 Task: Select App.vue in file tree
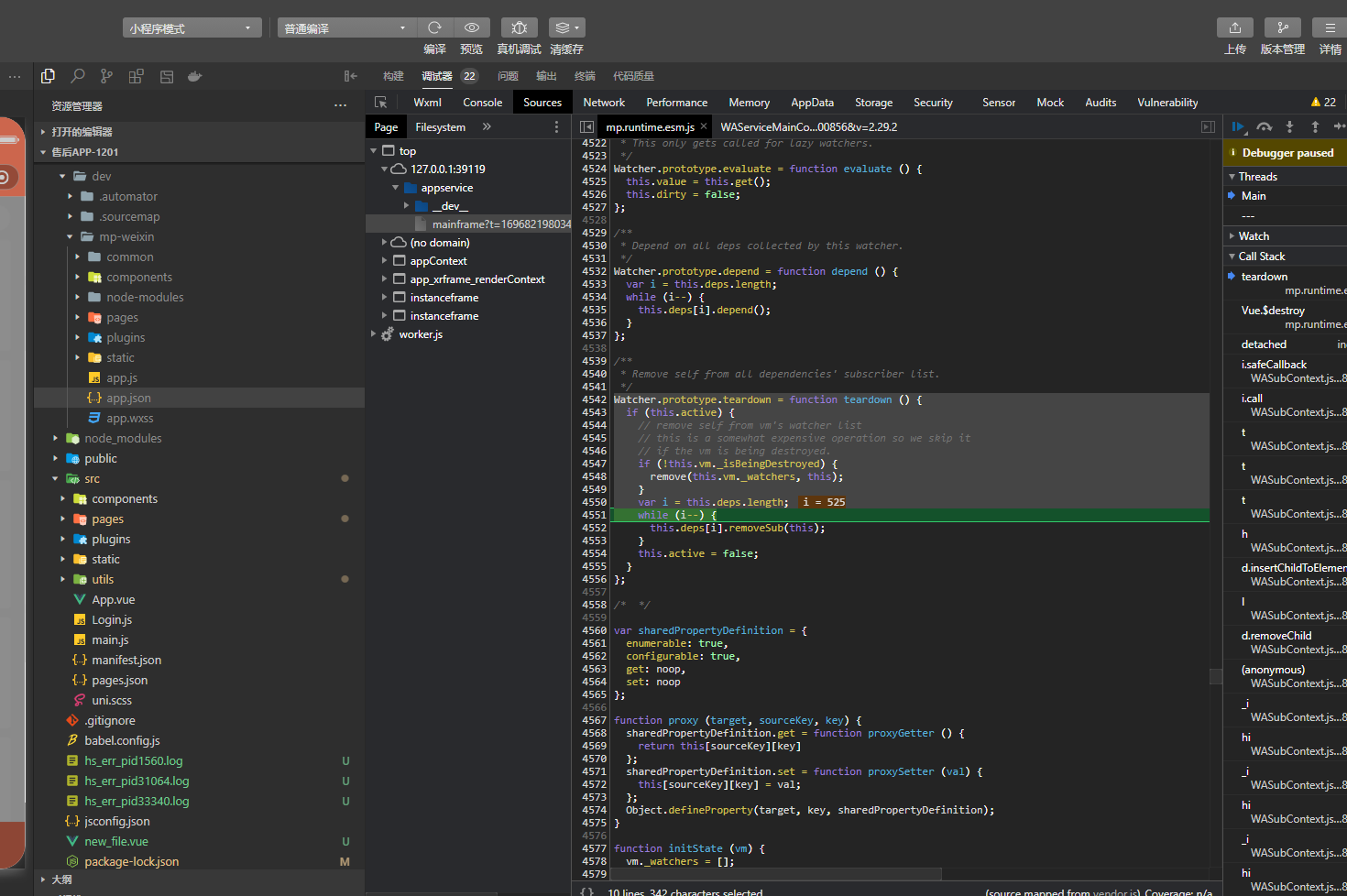click(x=114, y=600)
